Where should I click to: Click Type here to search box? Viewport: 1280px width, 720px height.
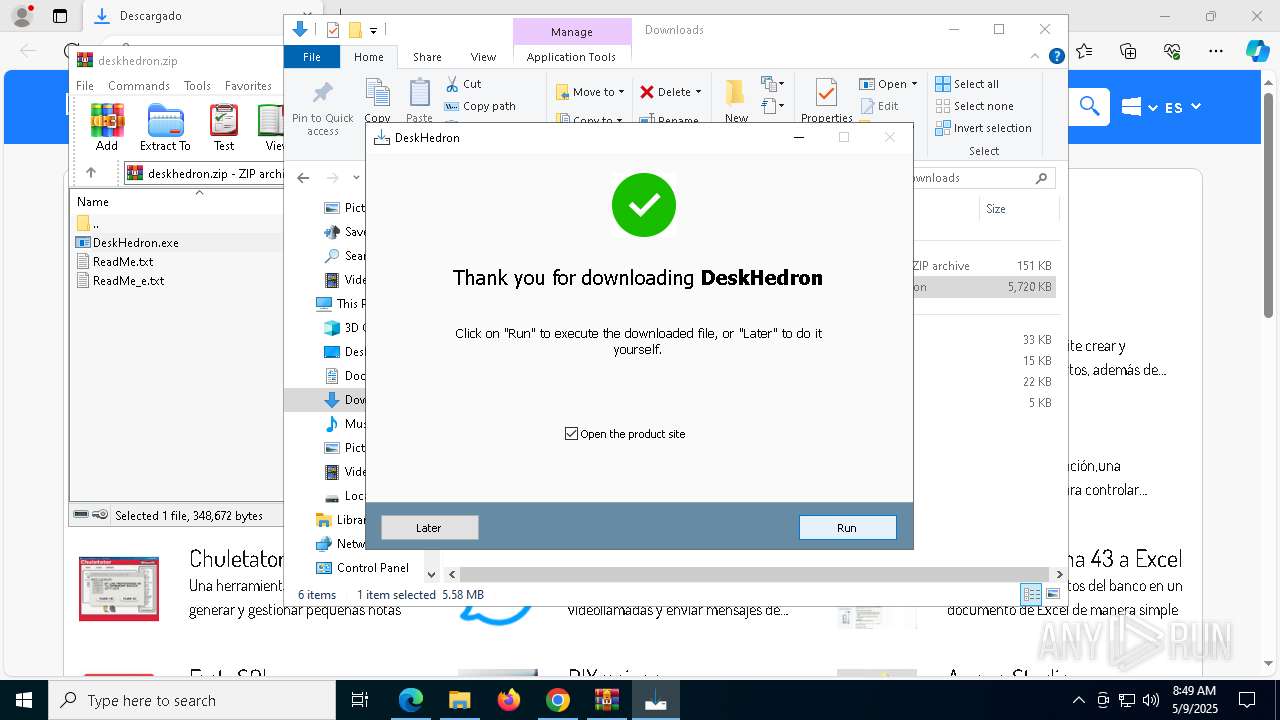coord(192,700)
